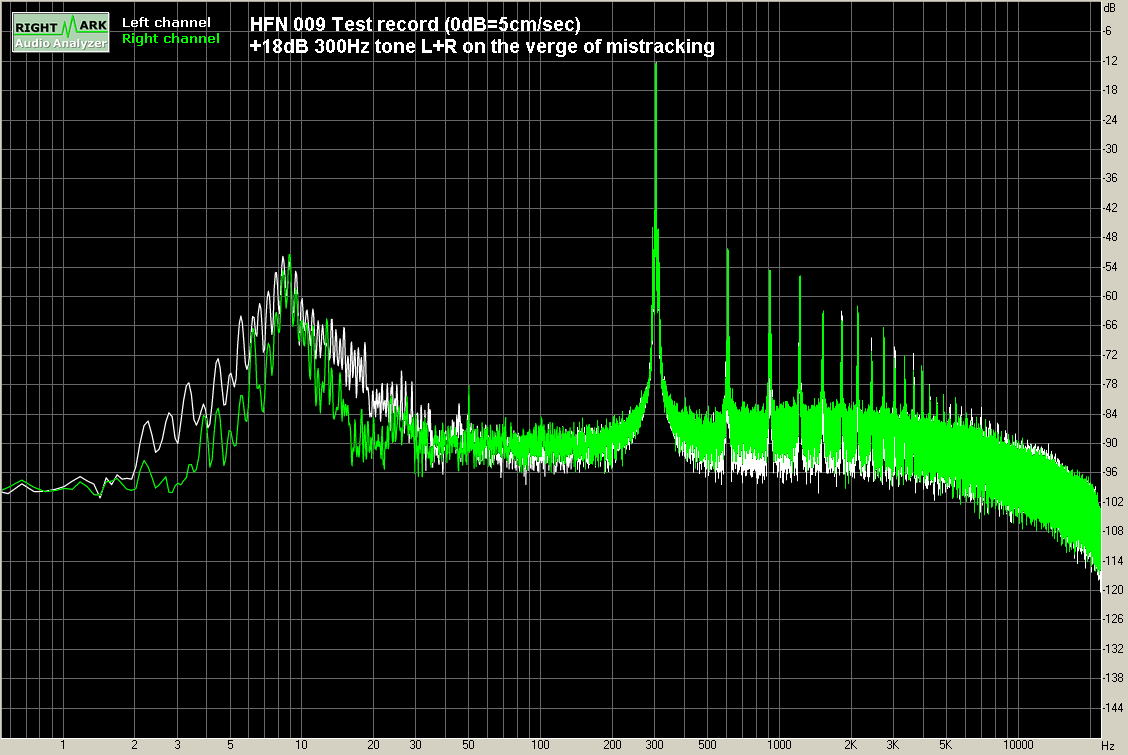The image size is (1128, 755).
Task: Click the "Hz" axis unit label
Action: pos(1108,746)
